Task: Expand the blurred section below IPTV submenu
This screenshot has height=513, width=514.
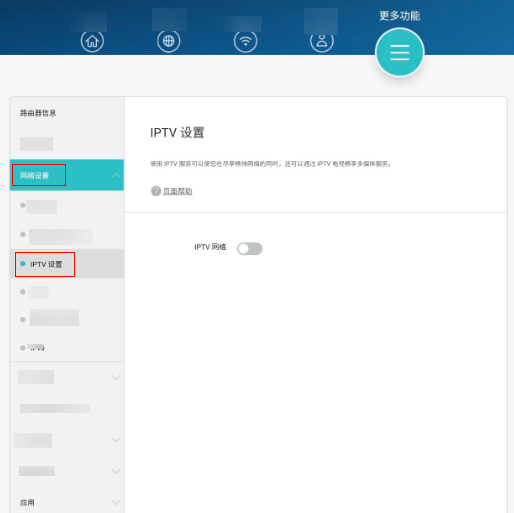Action: point(116,377)
